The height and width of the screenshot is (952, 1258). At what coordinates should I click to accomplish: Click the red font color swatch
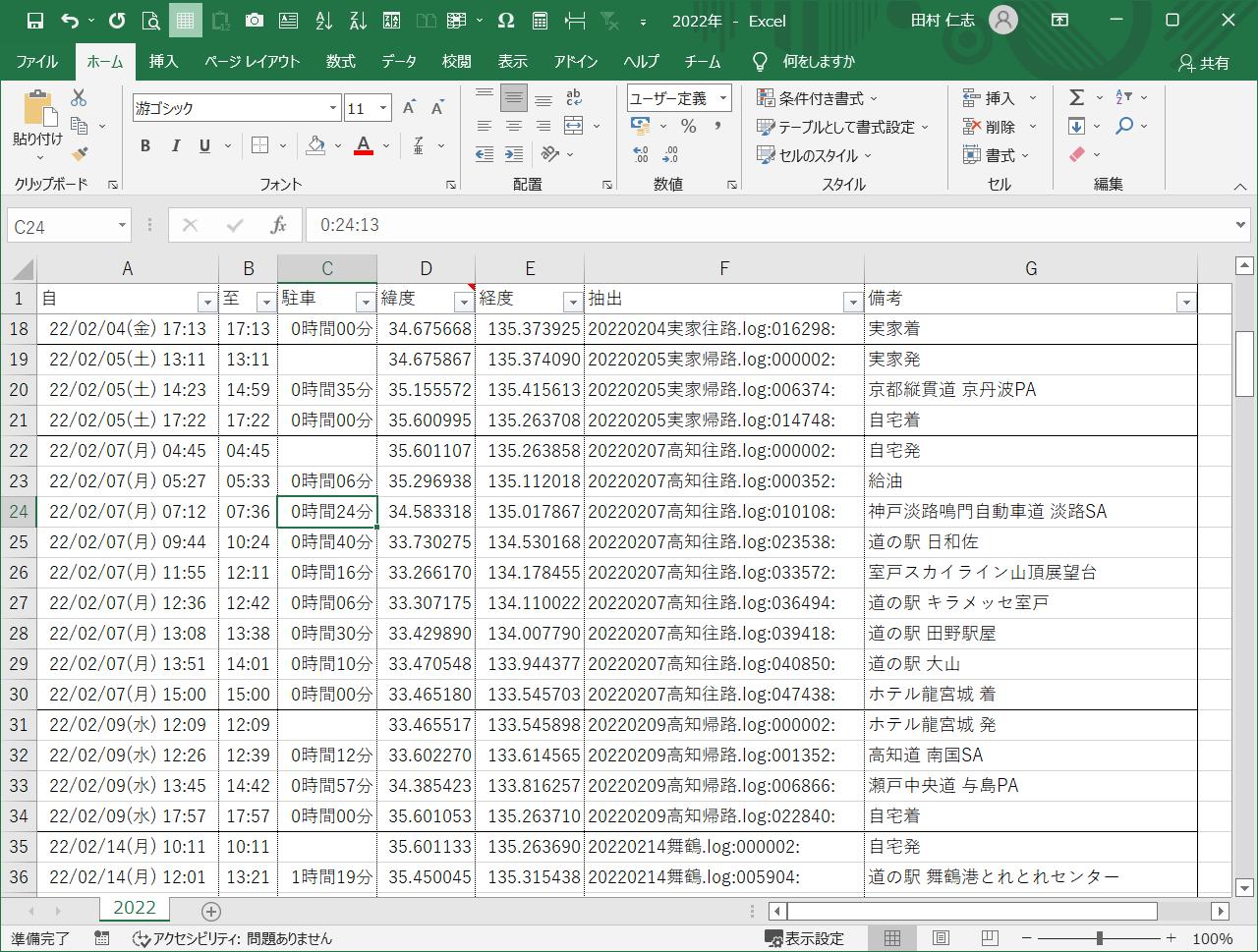(x=363, y=145)
